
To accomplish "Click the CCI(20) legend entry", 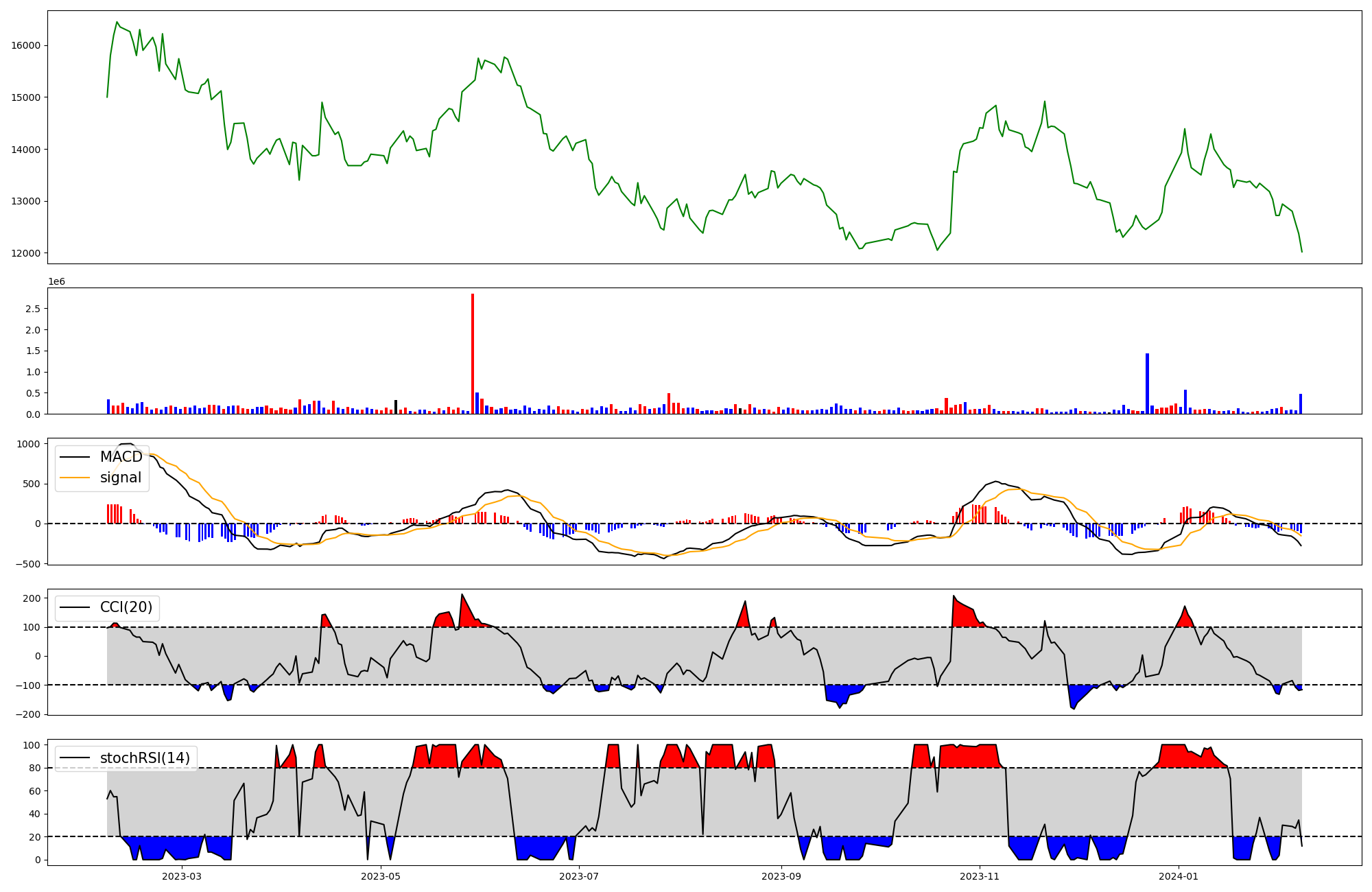I will point(126,608).
